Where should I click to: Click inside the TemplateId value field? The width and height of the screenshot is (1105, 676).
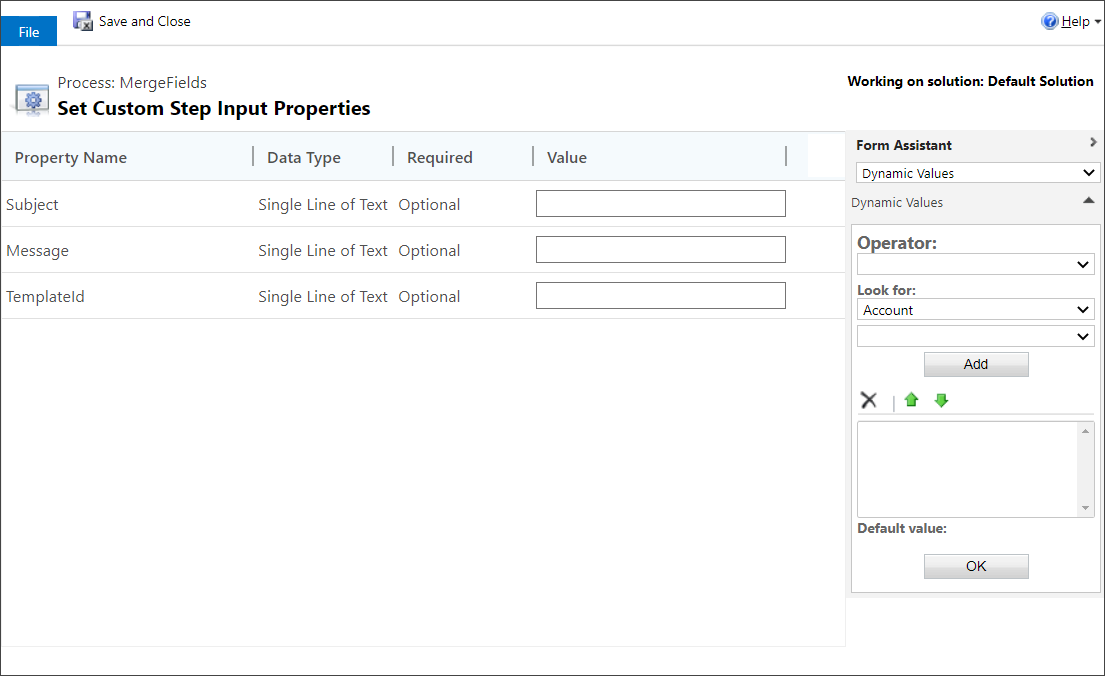point(660,295)
